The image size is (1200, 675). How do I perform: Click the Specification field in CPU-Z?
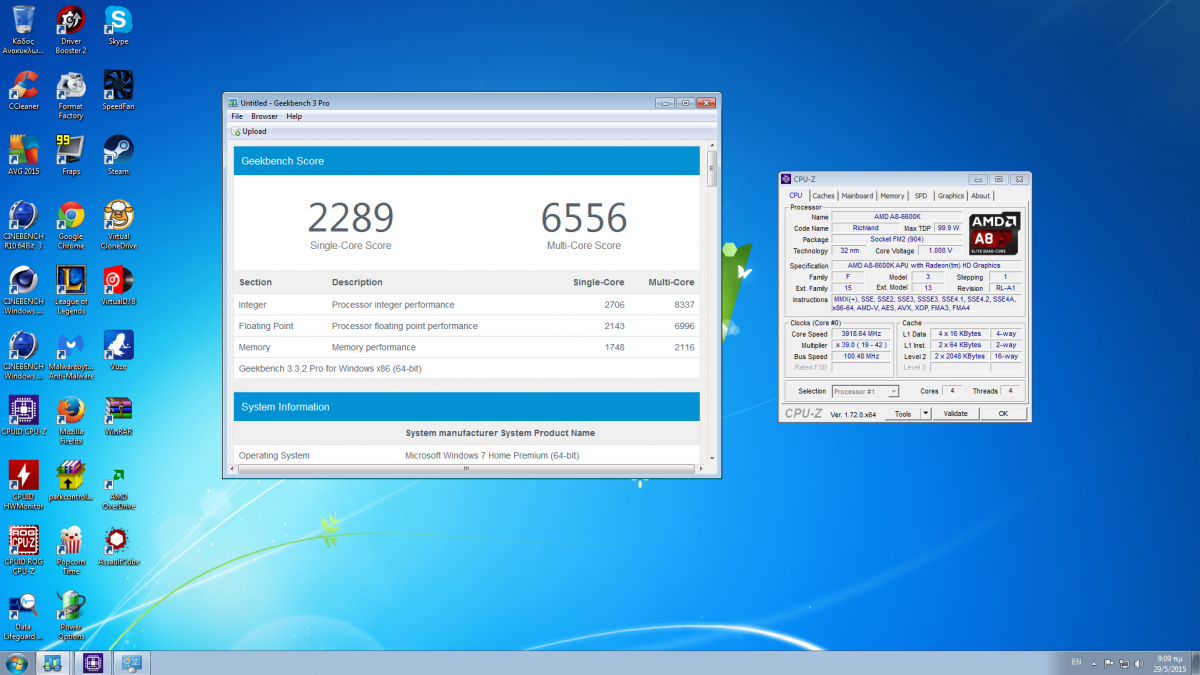click(926, 266)
